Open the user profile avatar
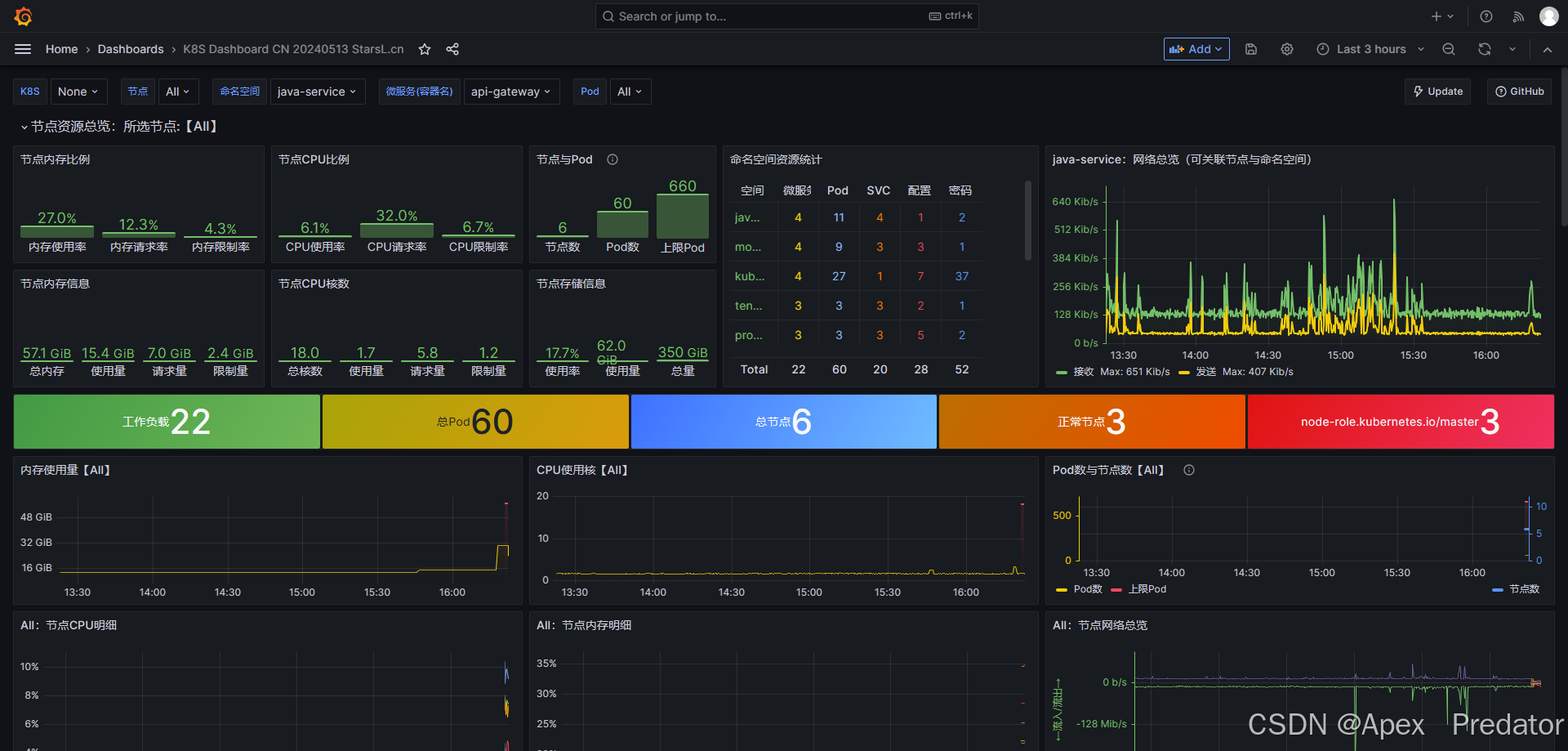The height and width of the screenshot is (751, 1568). click(x=1549, y=16)
